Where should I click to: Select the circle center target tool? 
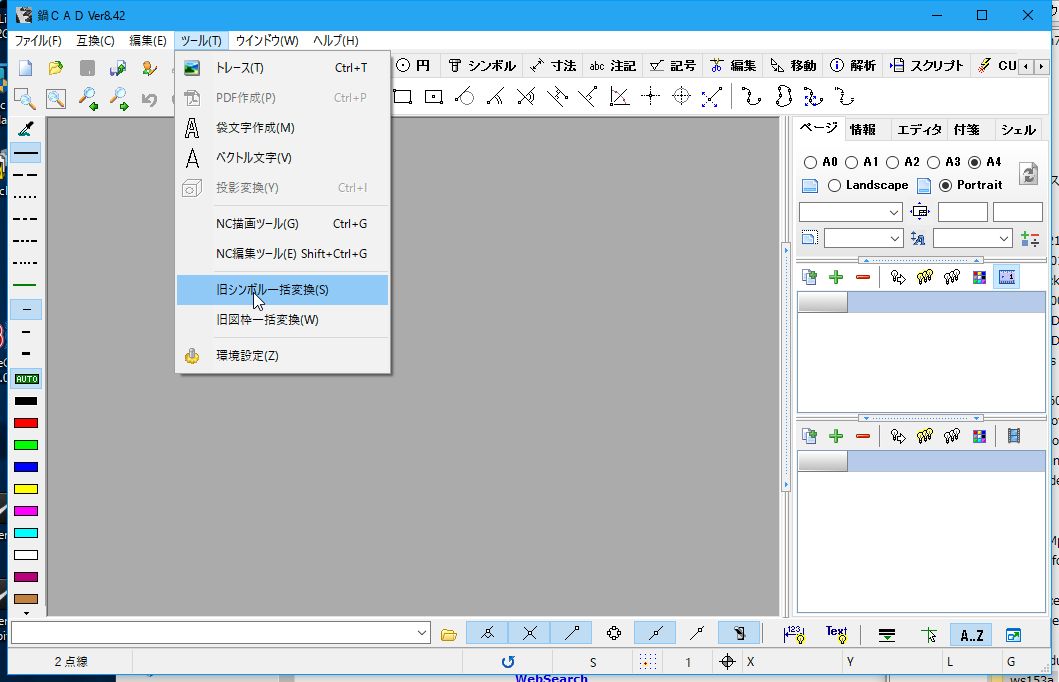pos(681,97)
